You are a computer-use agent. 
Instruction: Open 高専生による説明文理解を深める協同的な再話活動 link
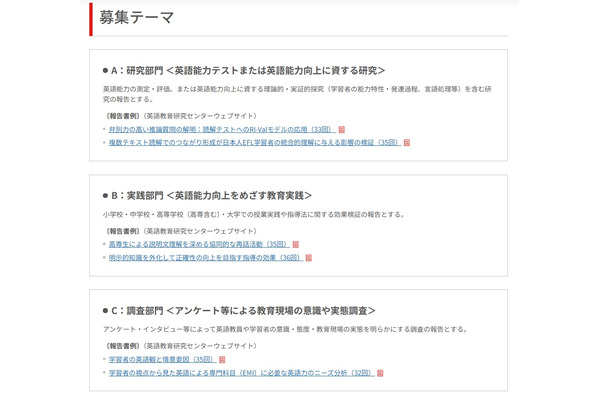pyautogui.click(x=199, y=244)
